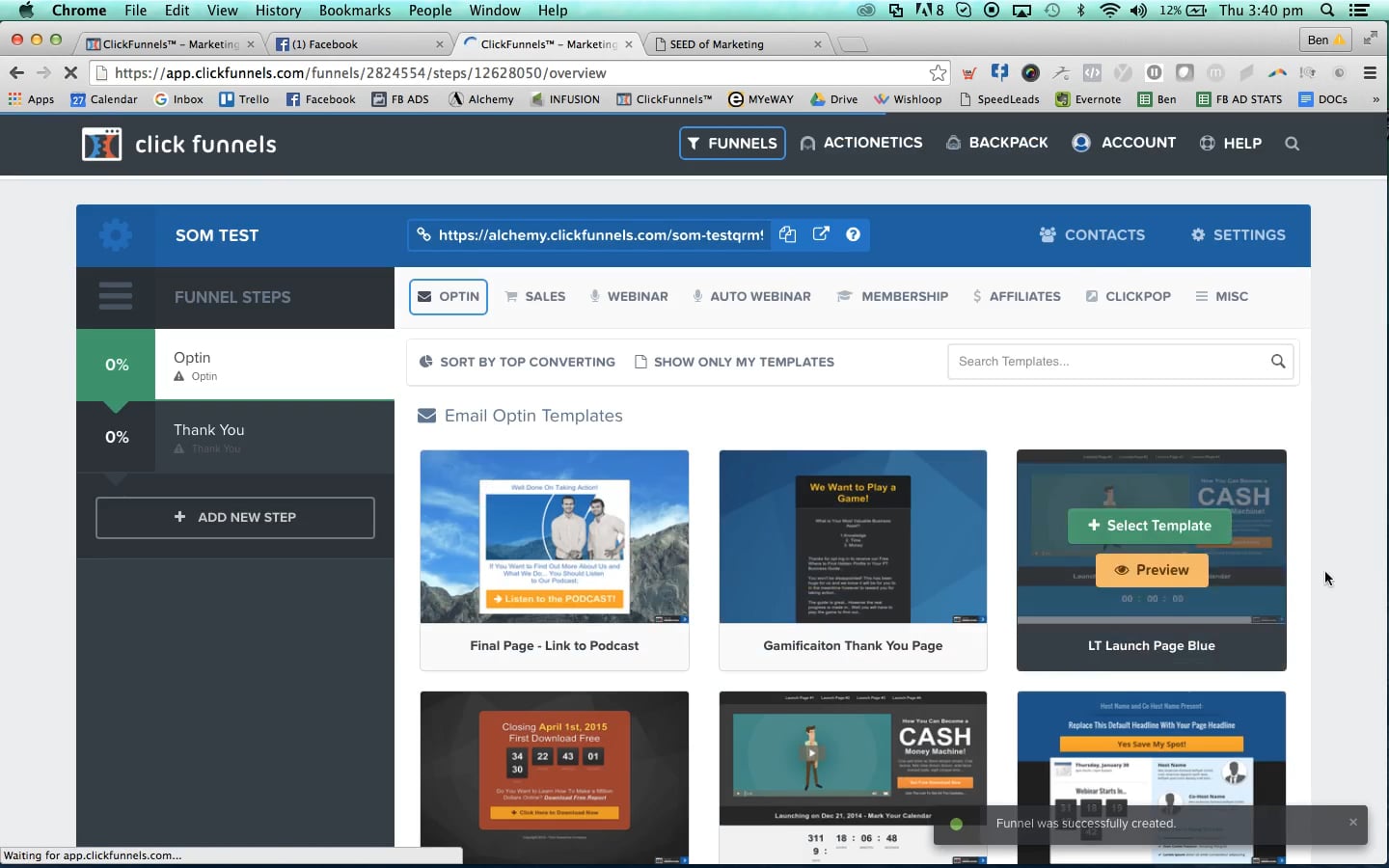Switch to the WEBINAR template tab

[x=629, y=296]
